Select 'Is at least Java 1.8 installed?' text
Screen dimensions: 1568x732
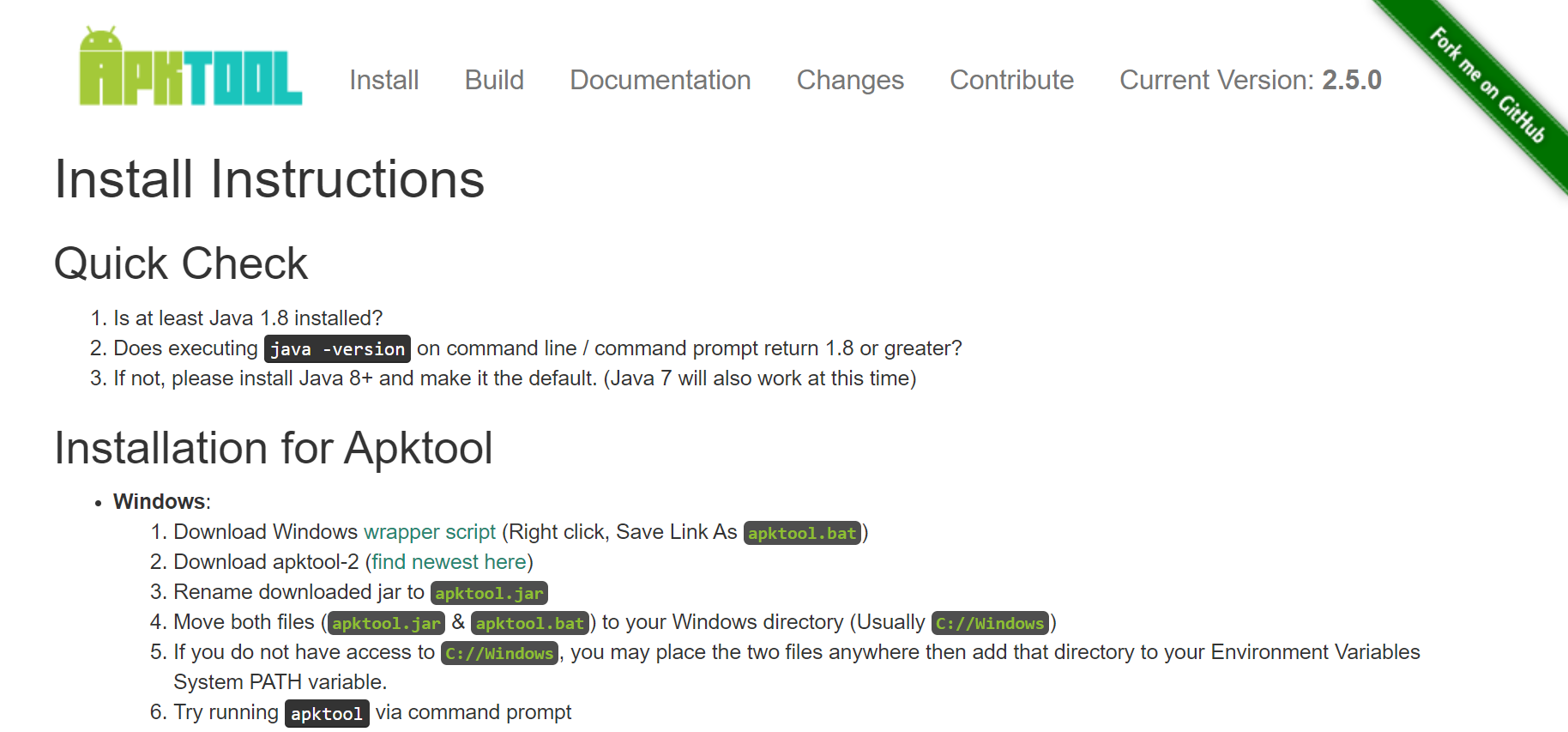pyautogui.click(x=248, y=318)
